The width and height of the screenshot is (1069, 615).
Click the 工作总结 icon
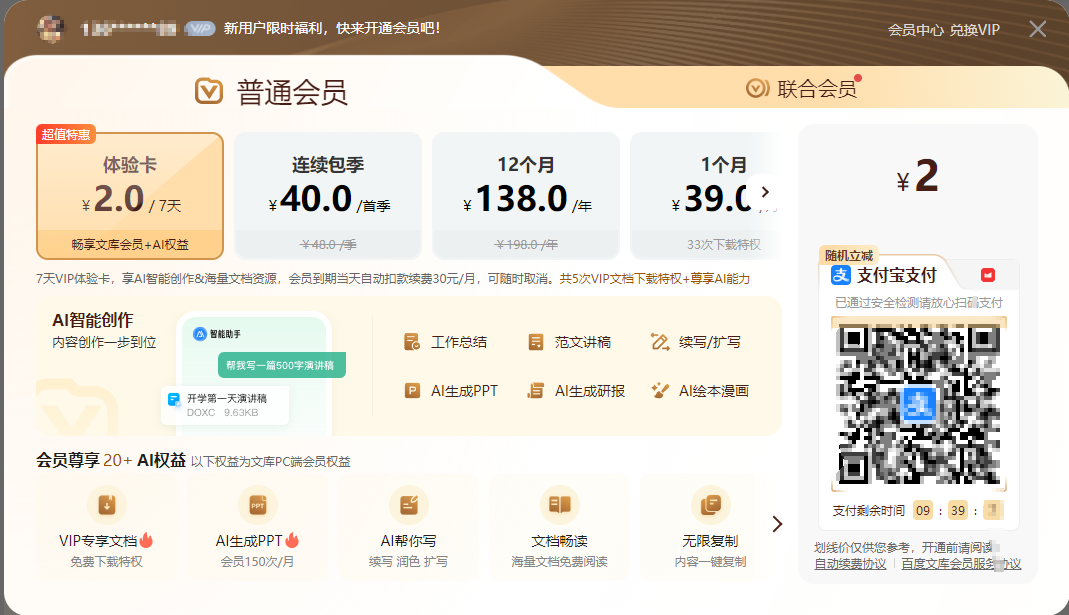coord(412,342)
